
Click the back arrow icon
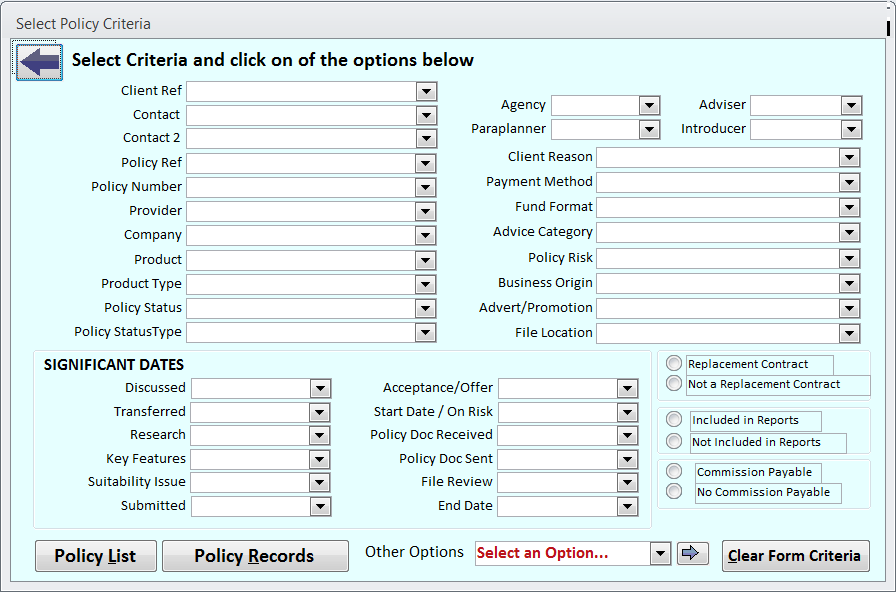point(39,62)
